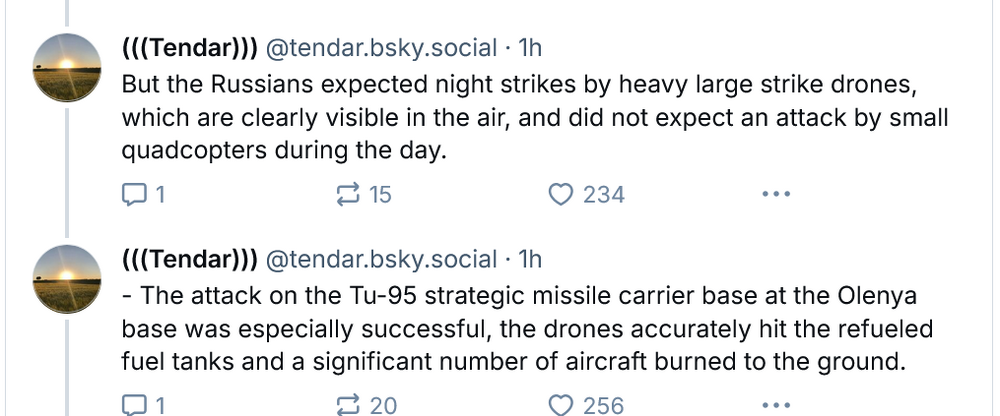Open more options on the quadcopters post
This screenshot has width=1000, height=416.
[775, 194]
